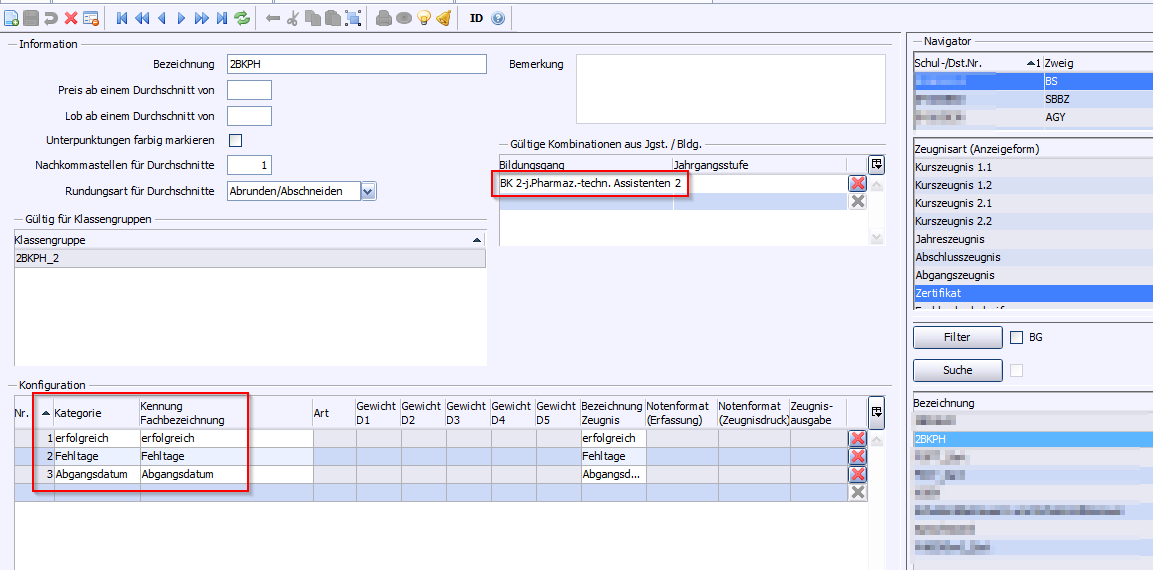Toggle Unterpunktungen farbig markieren checkbox
Image resolution: width=1153 pixels, height=570 pixels.
236,140
